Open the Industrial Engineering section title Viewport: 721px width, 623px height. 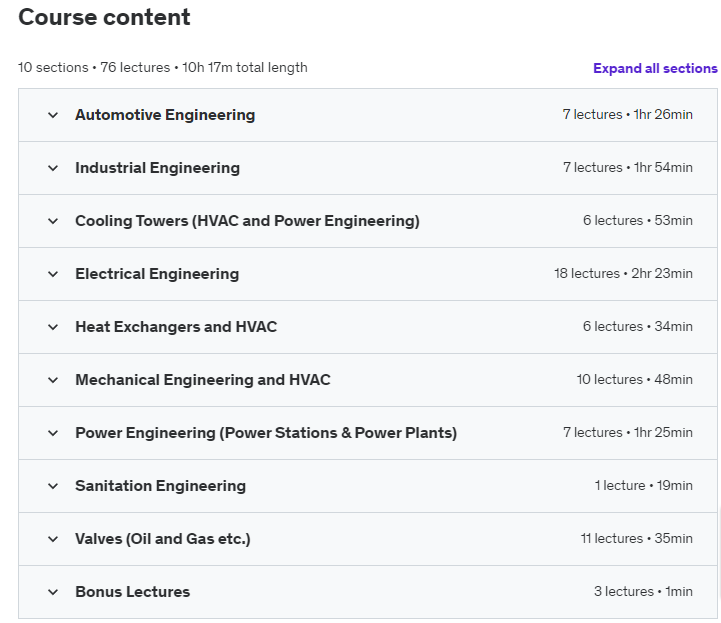tap(158, 168)
